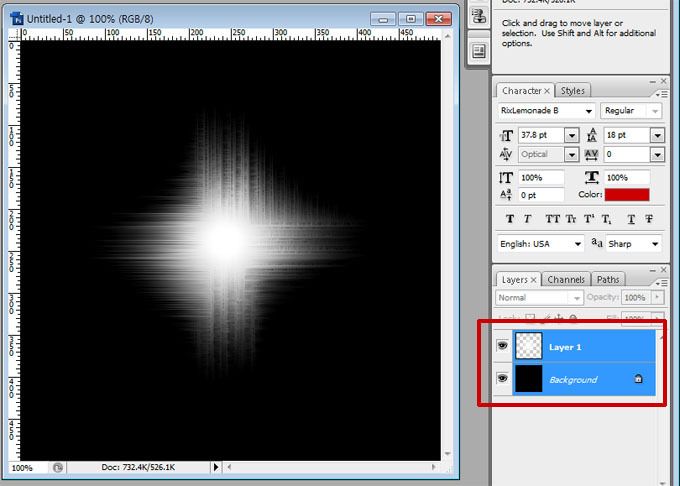
Task: Click the horizontal scrollbar left arrow
Action: pyautogui.click(x=229, y=467)
